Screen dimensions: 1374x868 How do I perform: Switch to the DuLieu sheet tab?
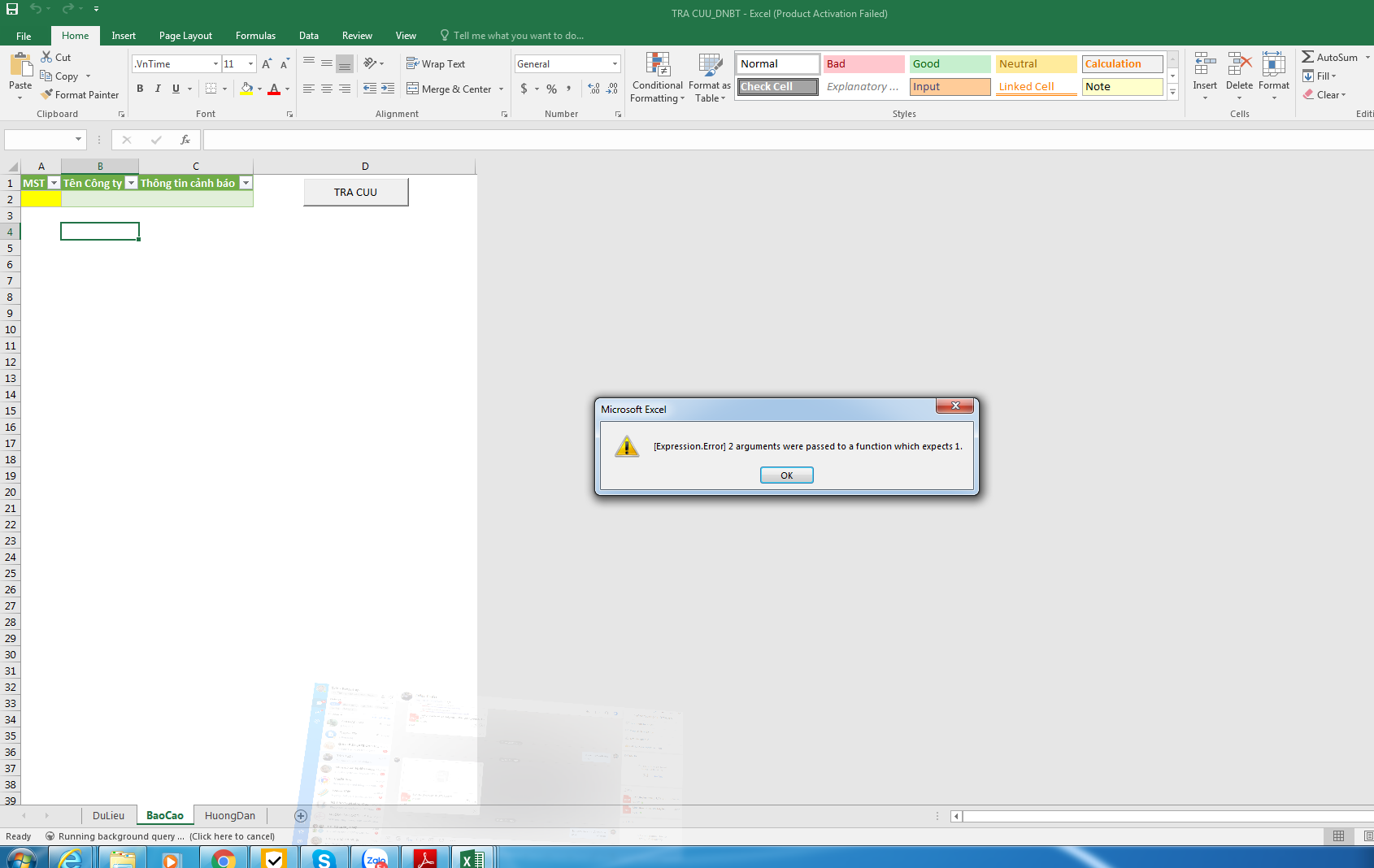click(108, 816)
